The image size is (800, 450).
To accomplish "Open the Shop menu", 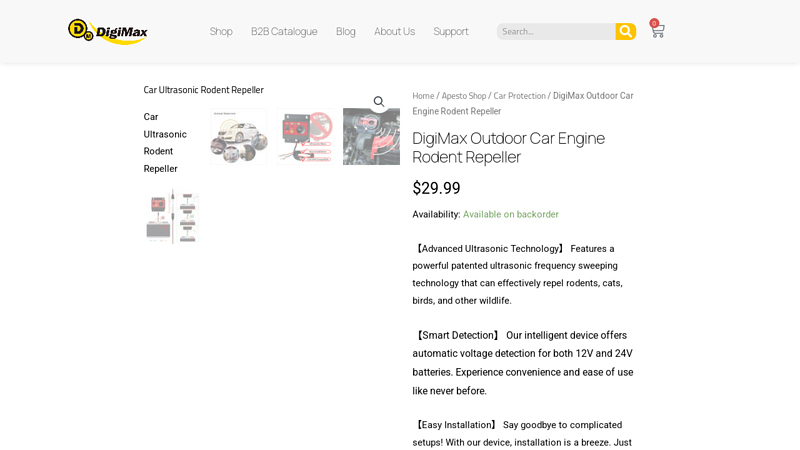I will (x=221, y=32).
